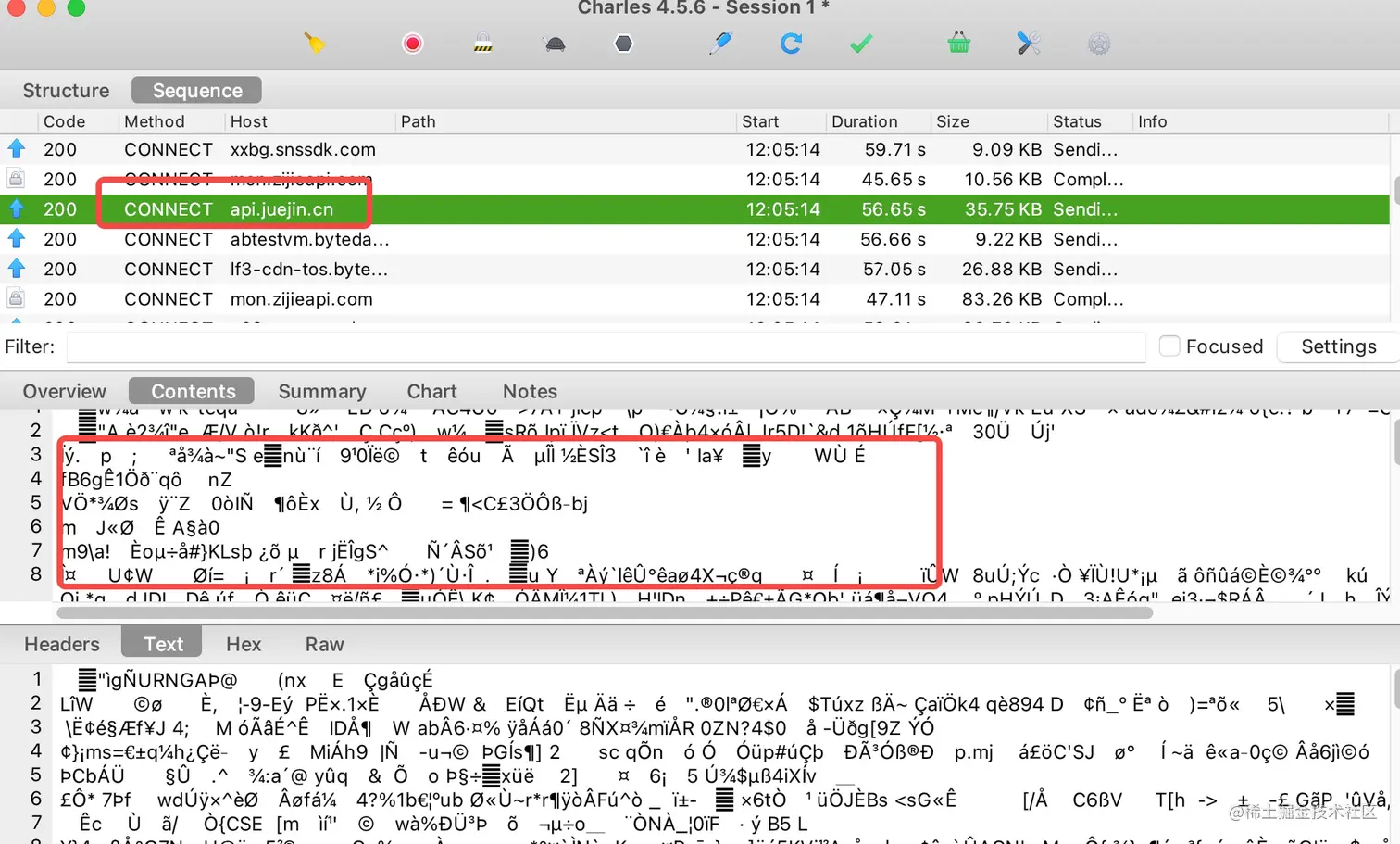Click the 9.09 KB size cell
1400x844 pixels.
pyautogui.click(x=1006, y=149)
